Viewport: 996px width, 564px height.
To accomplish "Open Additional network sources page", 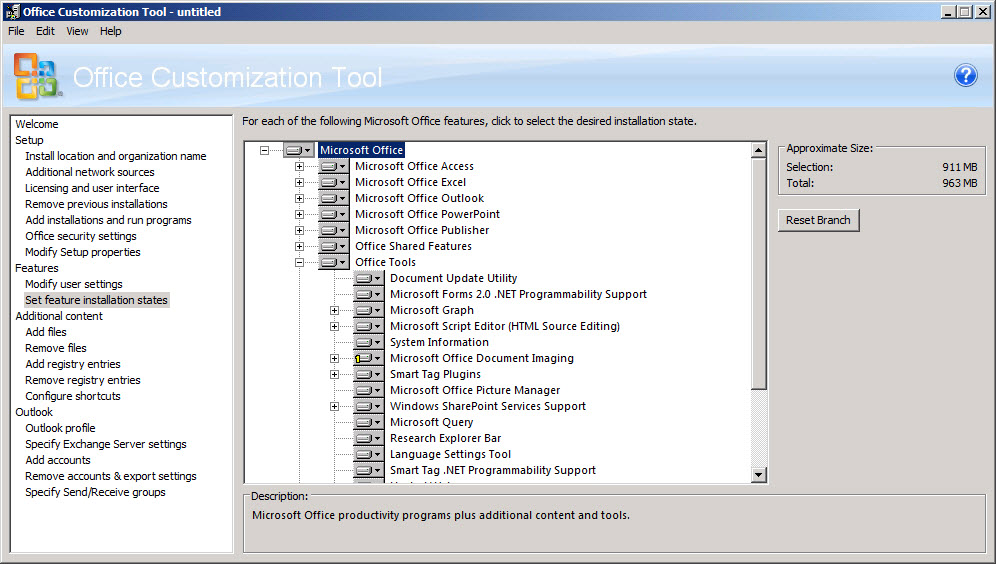I will [x=90, y=172].
